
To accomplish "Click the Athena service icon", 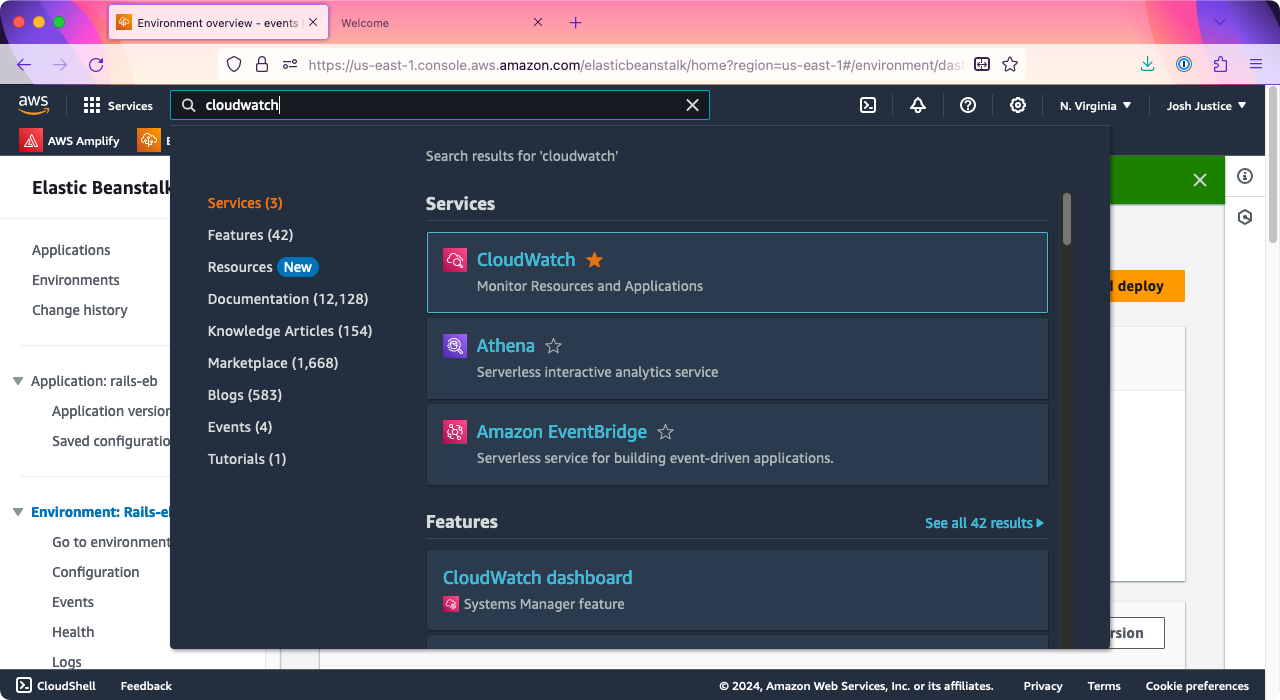I will (x=455, y=346).
